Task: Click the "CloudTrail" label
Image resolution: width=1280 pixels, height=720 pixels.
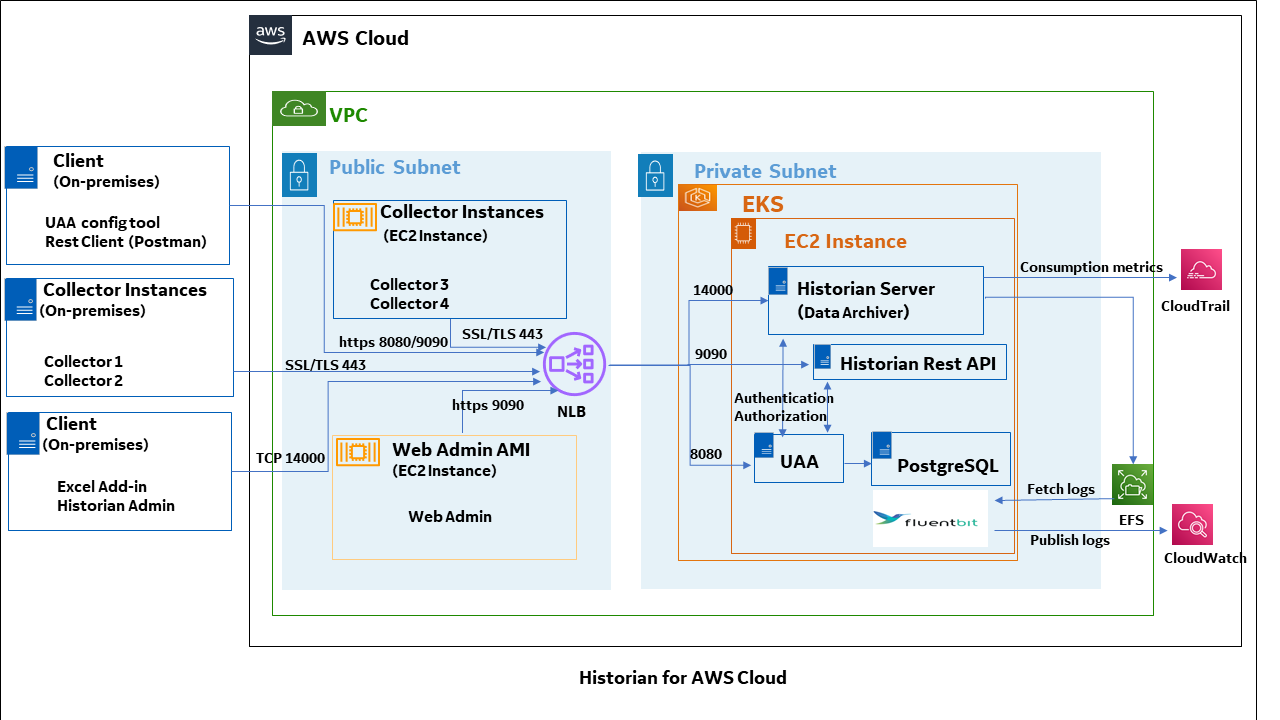Action: point(1195,306)
